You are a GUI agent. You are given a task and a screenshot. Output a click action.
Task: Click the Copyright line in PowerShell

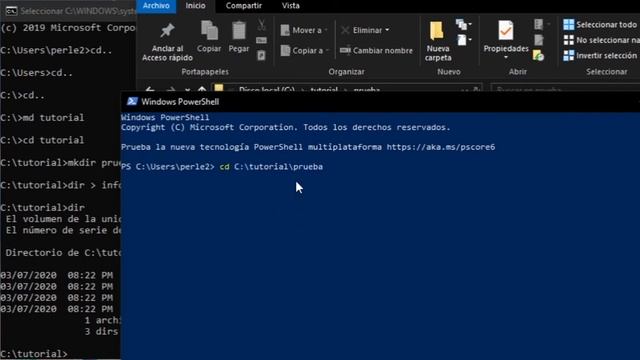286,127
